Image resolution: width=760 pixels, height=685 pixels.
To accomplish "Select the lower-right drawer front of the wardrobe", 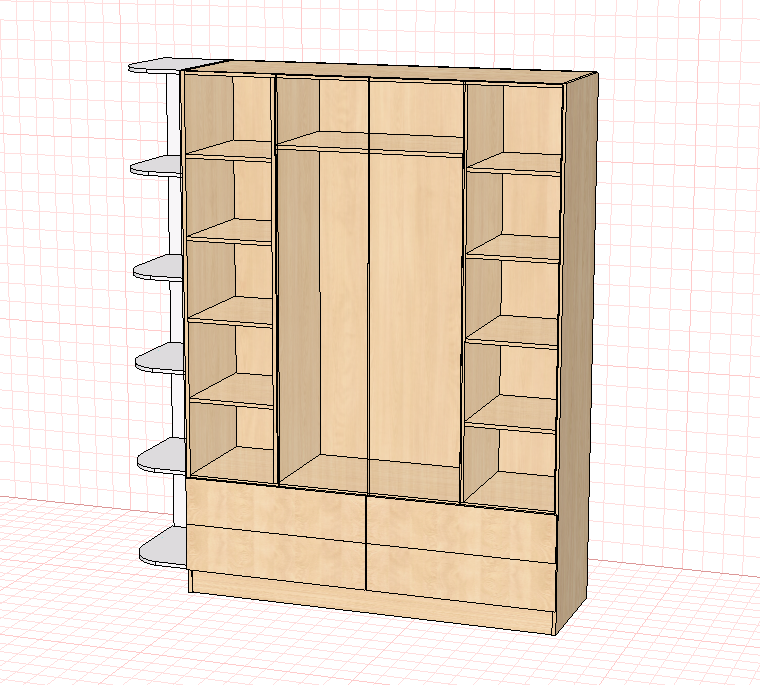I will [x=460, y=577].
